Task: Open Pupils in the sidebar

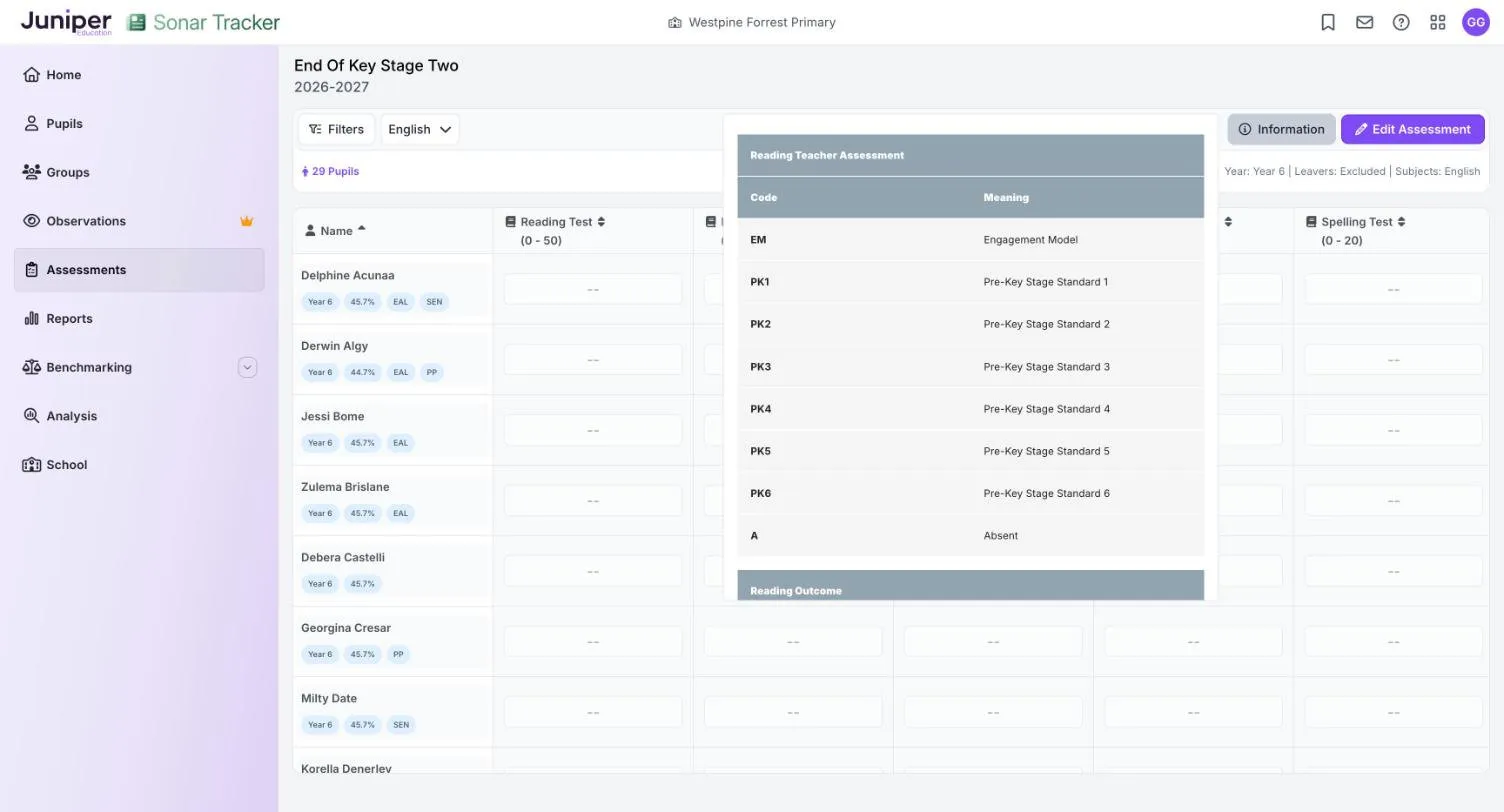Action: (x=139, y=124)
